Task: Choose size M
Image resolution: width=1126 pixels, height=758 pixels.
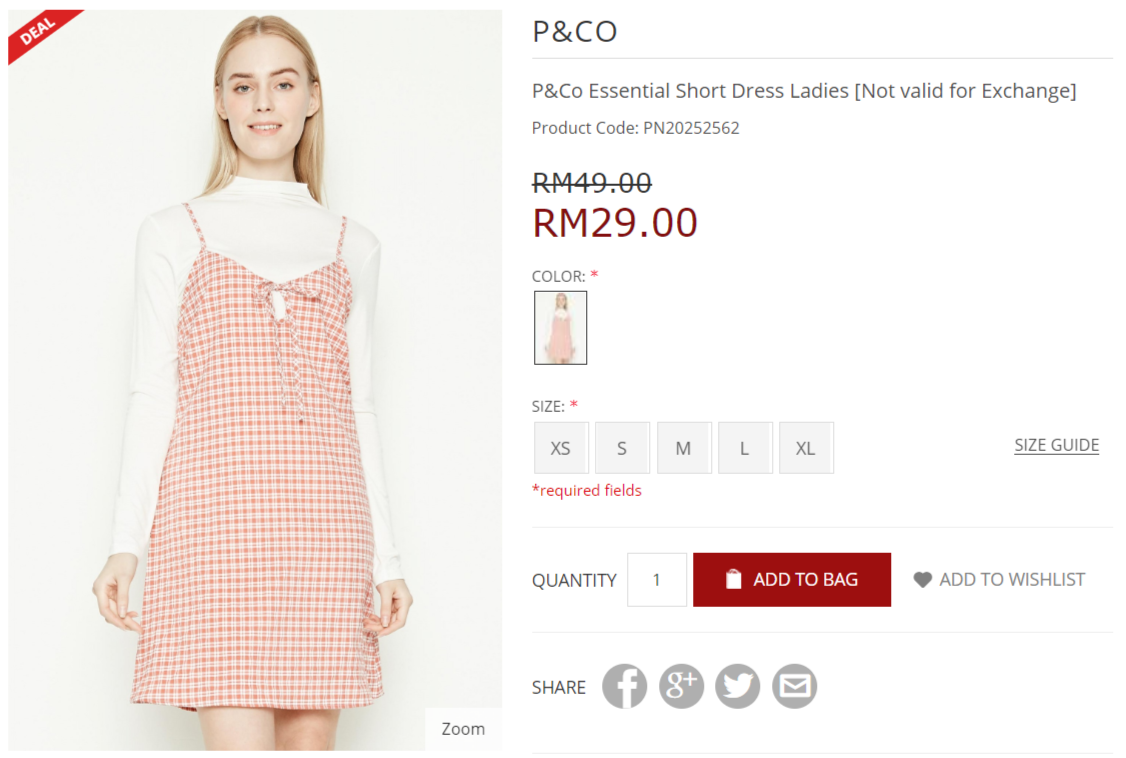Action: click(683, 448)
